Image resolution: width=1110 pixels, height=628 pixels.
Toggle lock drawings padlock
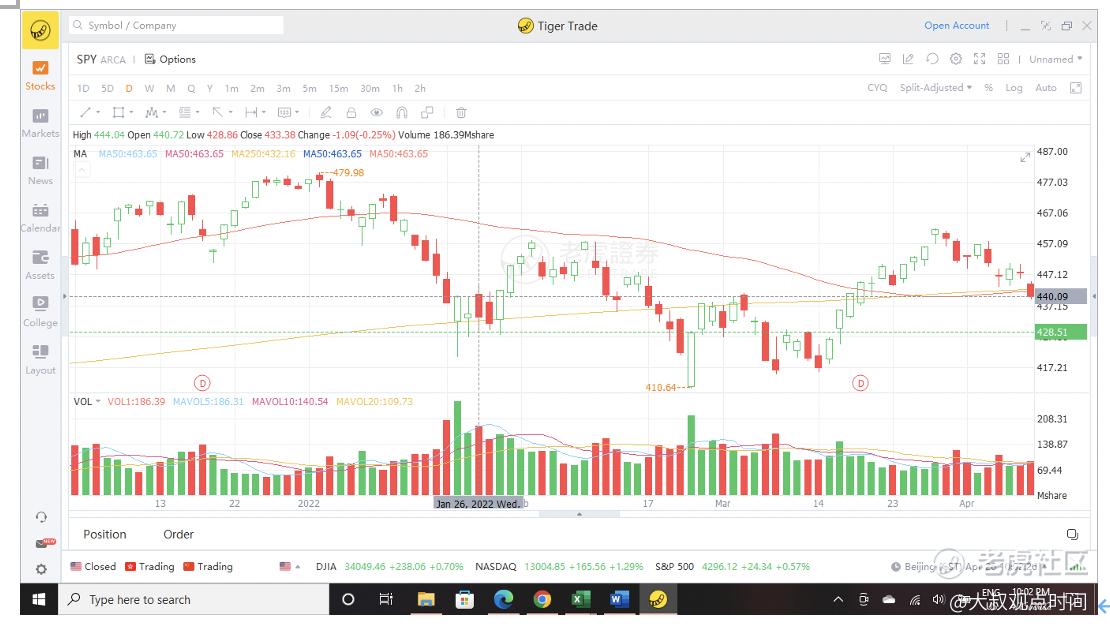click(351, 113)
